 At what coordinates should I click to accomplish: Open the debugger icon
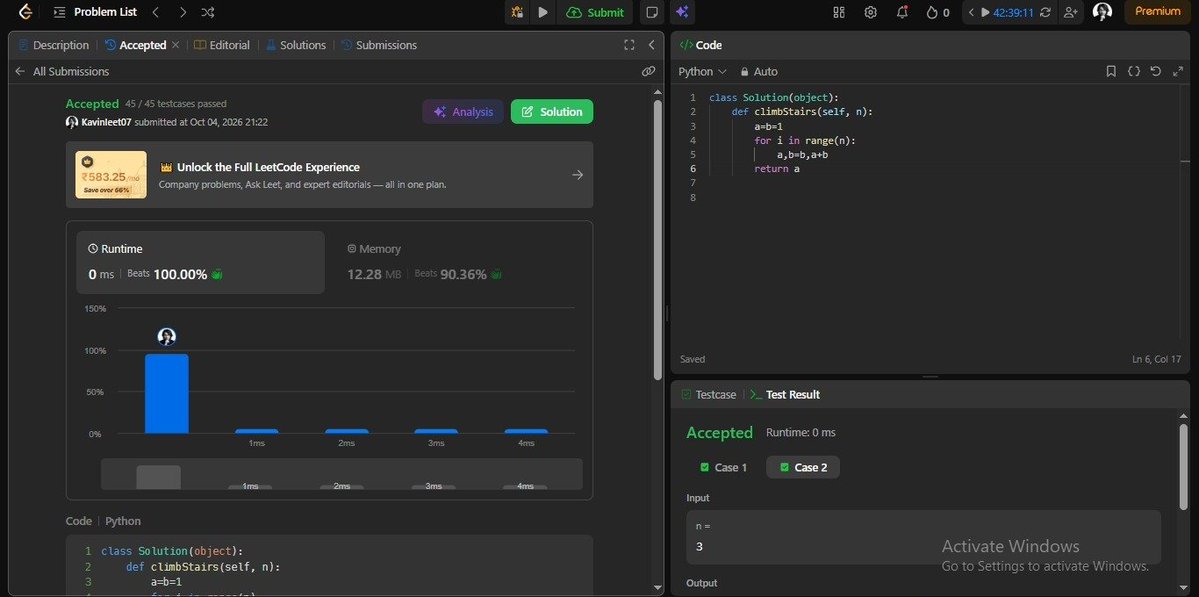pyautogui.click(x=517, y=12)
